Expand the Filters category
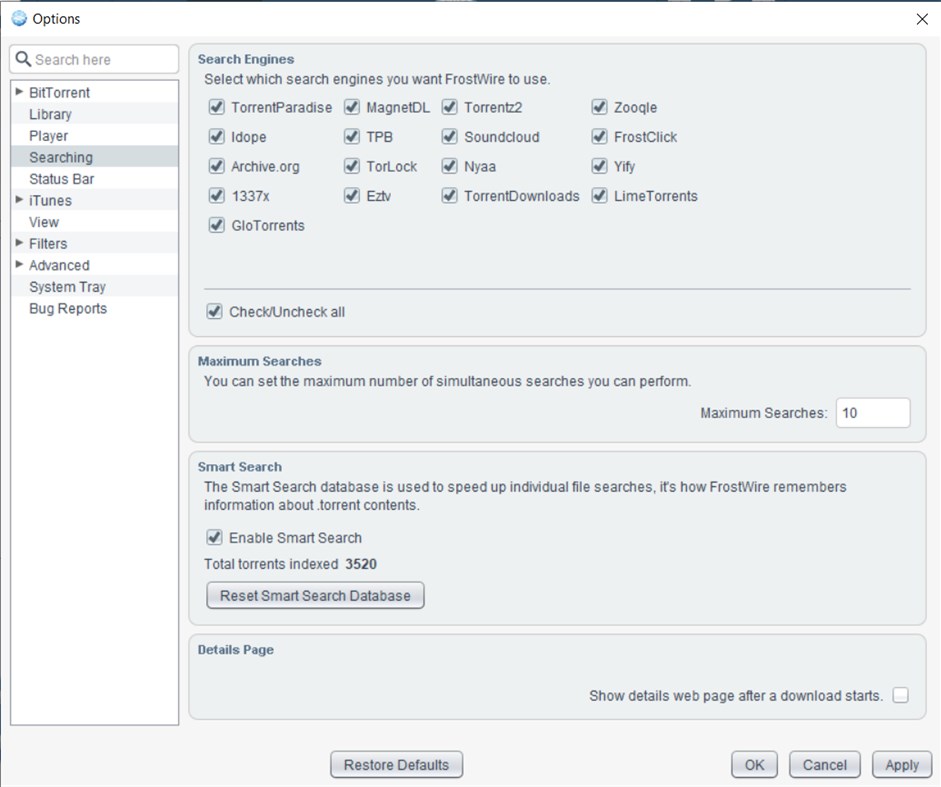Viewport: 941px width, 787px height. coord(18,243)
